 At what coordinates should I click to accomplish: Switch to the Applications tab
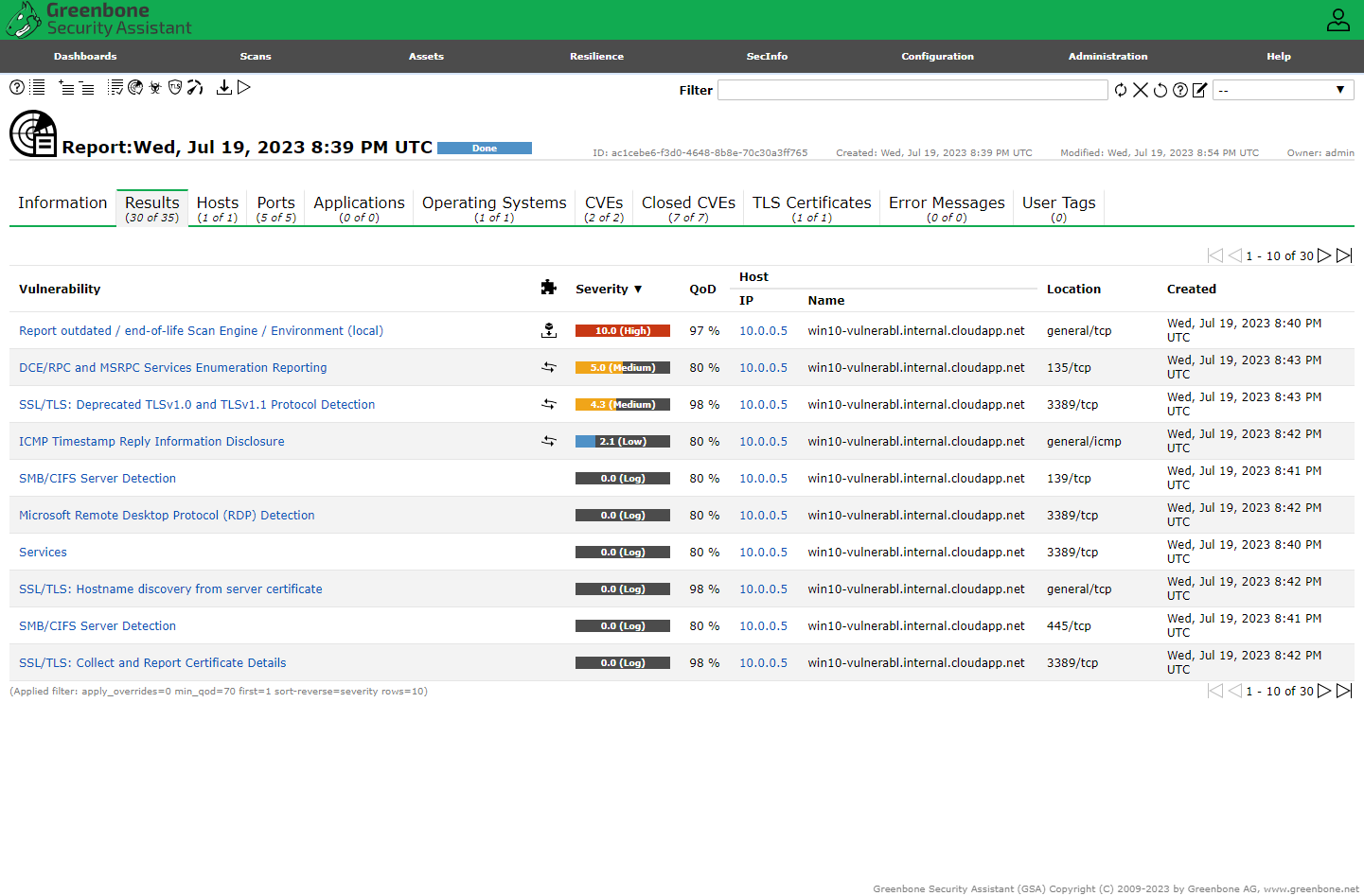(x=360, y=208)
